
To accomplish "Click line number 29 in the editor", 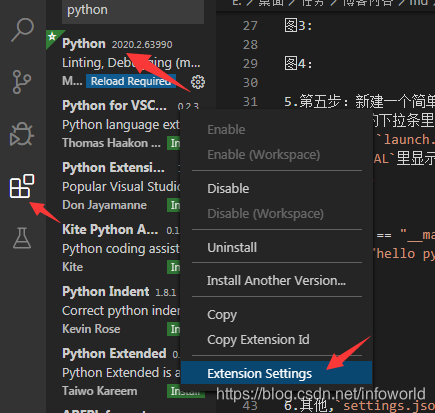I will click(250, 63).
